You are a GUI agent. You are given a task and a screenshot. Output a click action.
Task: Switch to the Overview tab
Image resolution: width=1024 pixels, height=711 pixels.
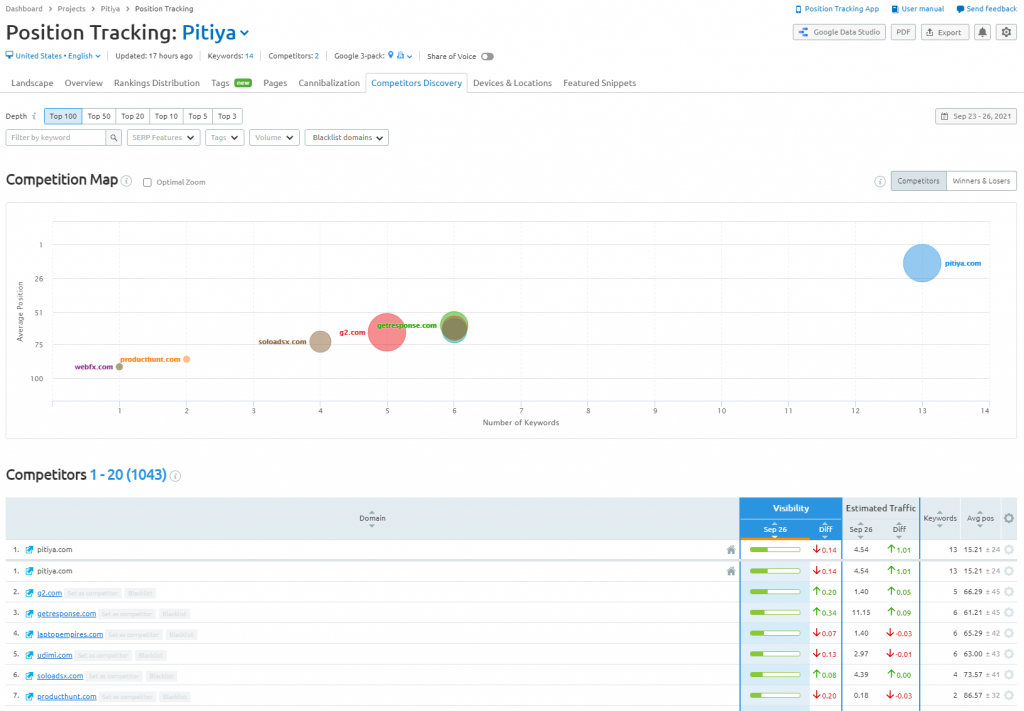84,83
